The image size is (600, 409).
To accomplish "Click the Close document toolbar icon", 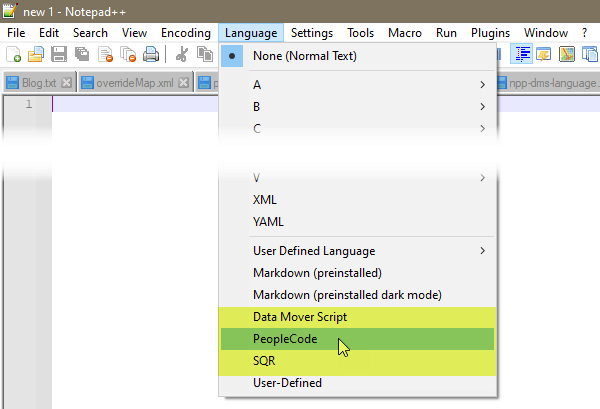I will [x=105, y=54].
